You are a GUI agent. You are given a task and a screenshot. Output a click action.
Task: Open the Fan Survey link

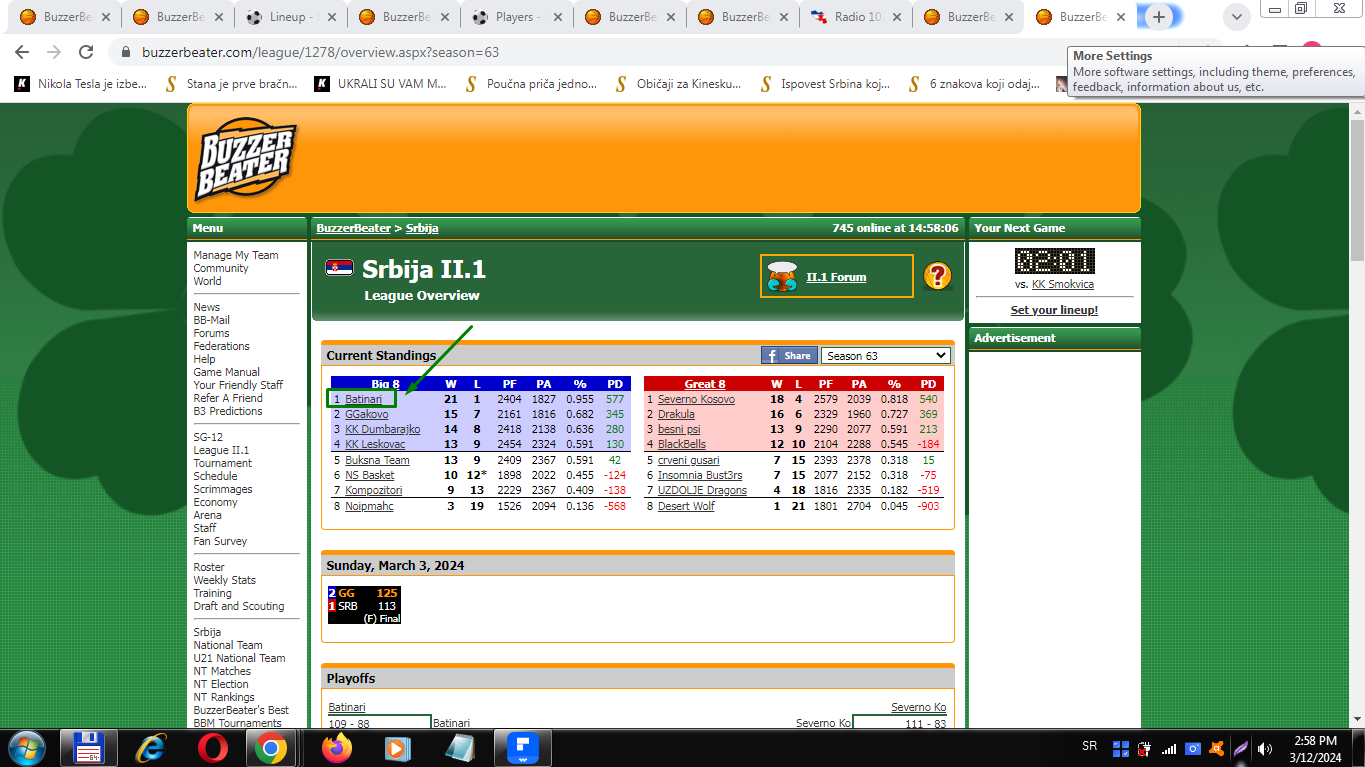pos(220,541)
